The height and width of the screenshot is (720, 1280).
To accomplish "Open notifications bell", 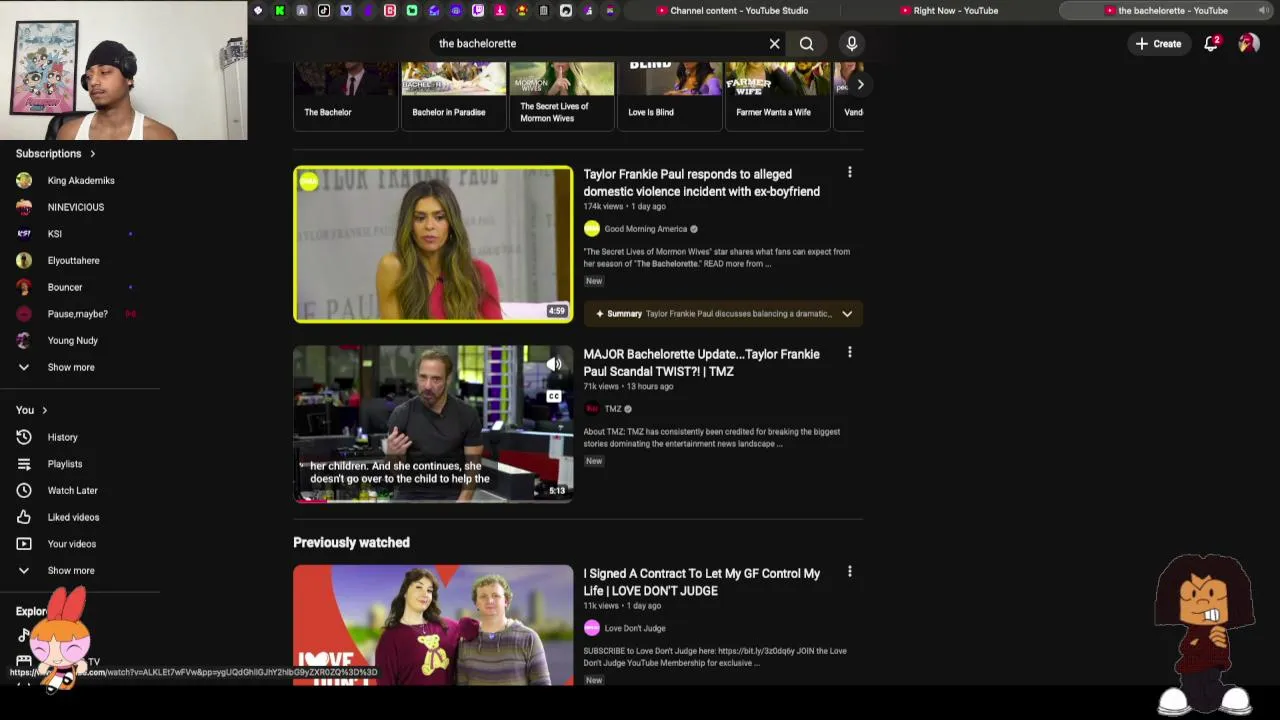I will point(1211,43).
